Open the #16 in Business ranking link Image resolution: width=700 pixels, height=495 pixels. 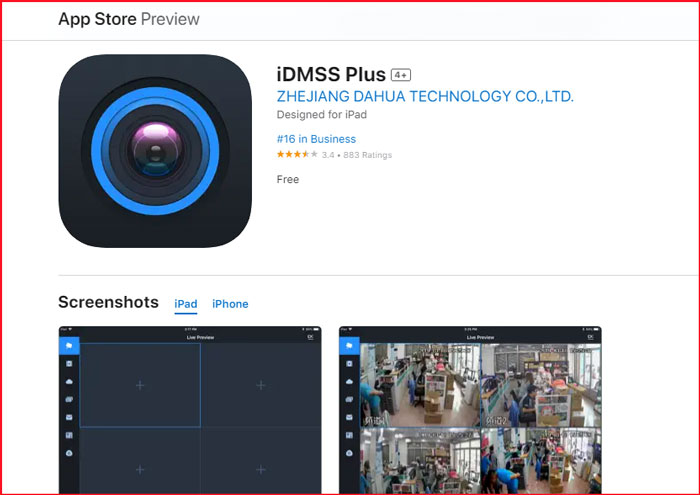click(x=316, y=139)
